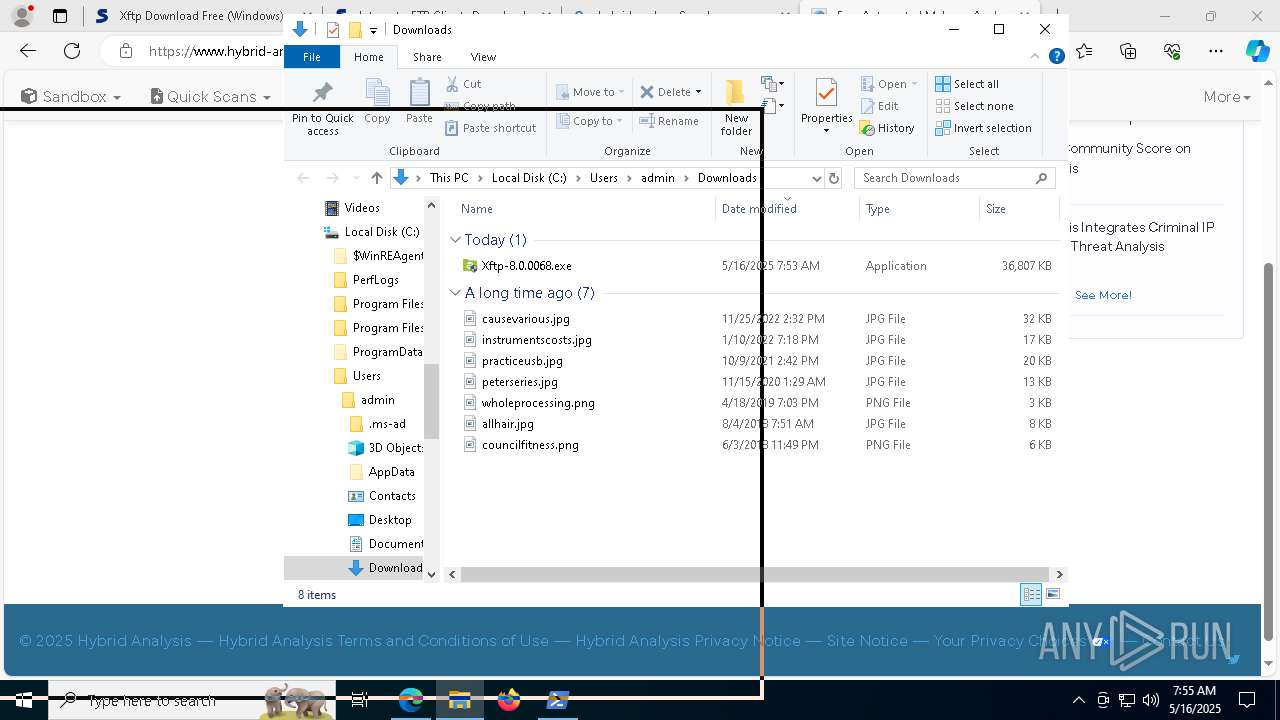Collapse the ribbon with chevron
The width and height of the screenshot is (1280, 720).
[1035, 57]
